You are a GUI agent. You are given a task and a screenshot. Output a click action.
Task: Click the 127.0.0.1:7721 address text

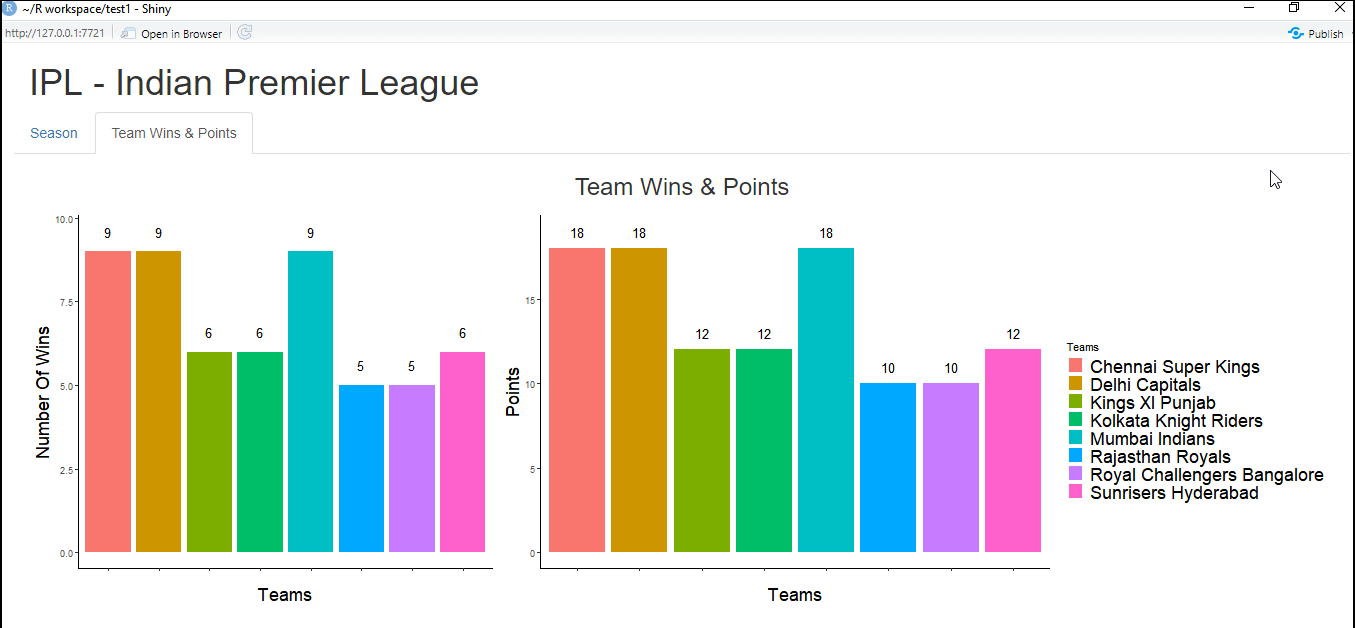click(x=55, y=33)
